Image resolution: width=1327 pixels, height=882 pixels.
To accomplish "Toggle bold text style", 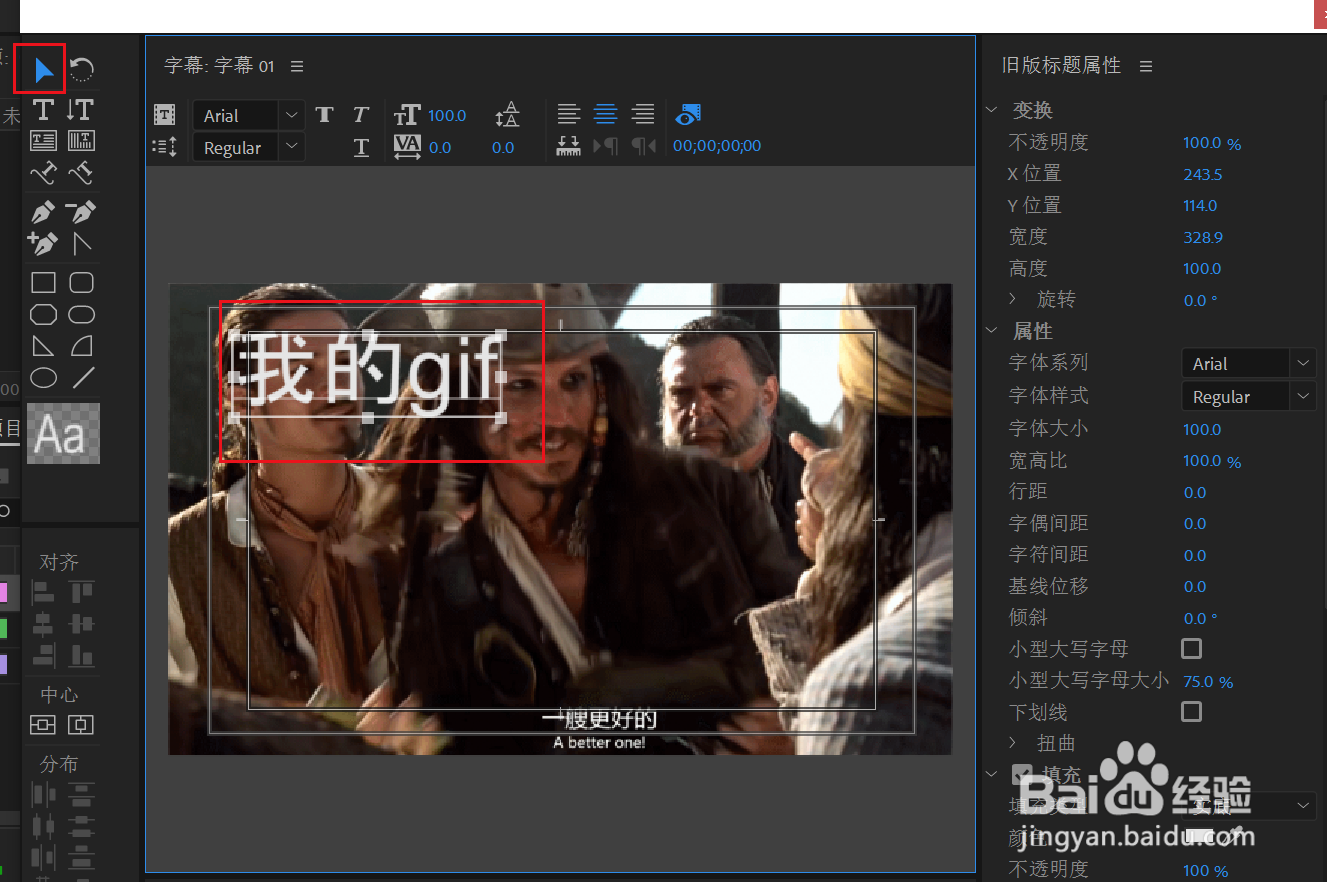I will point(324,114).
